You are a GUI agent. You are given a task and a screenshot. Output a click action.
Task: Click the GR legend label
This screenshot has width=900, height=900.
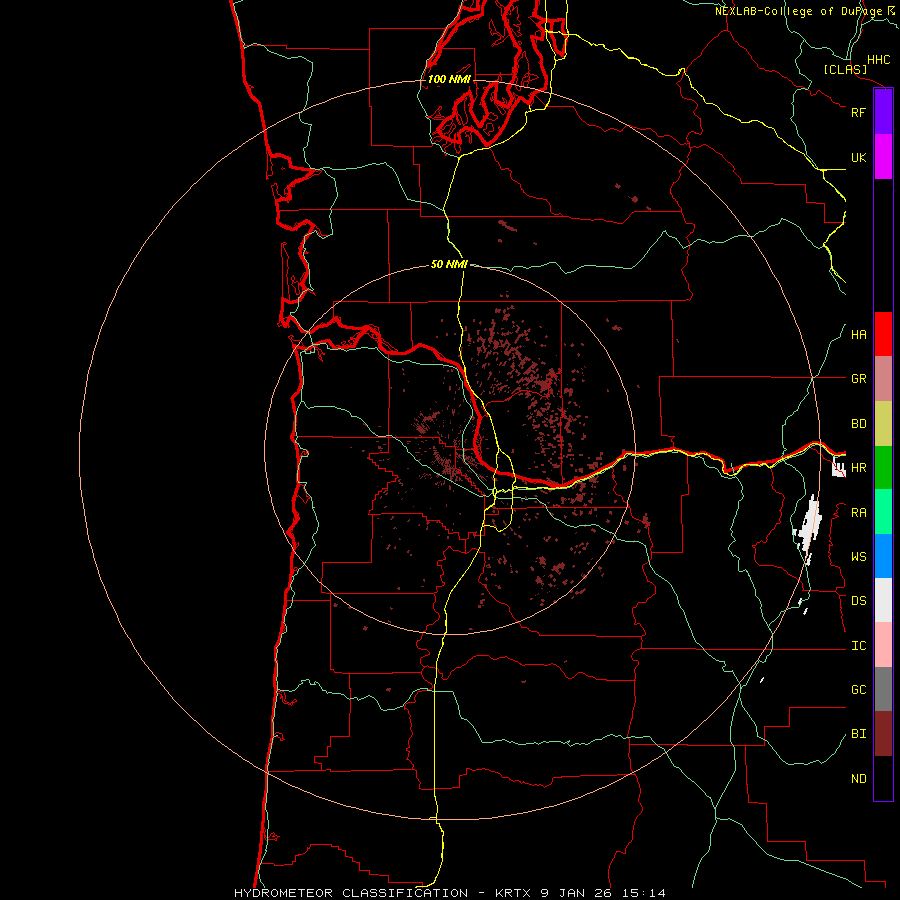(858, 379)
